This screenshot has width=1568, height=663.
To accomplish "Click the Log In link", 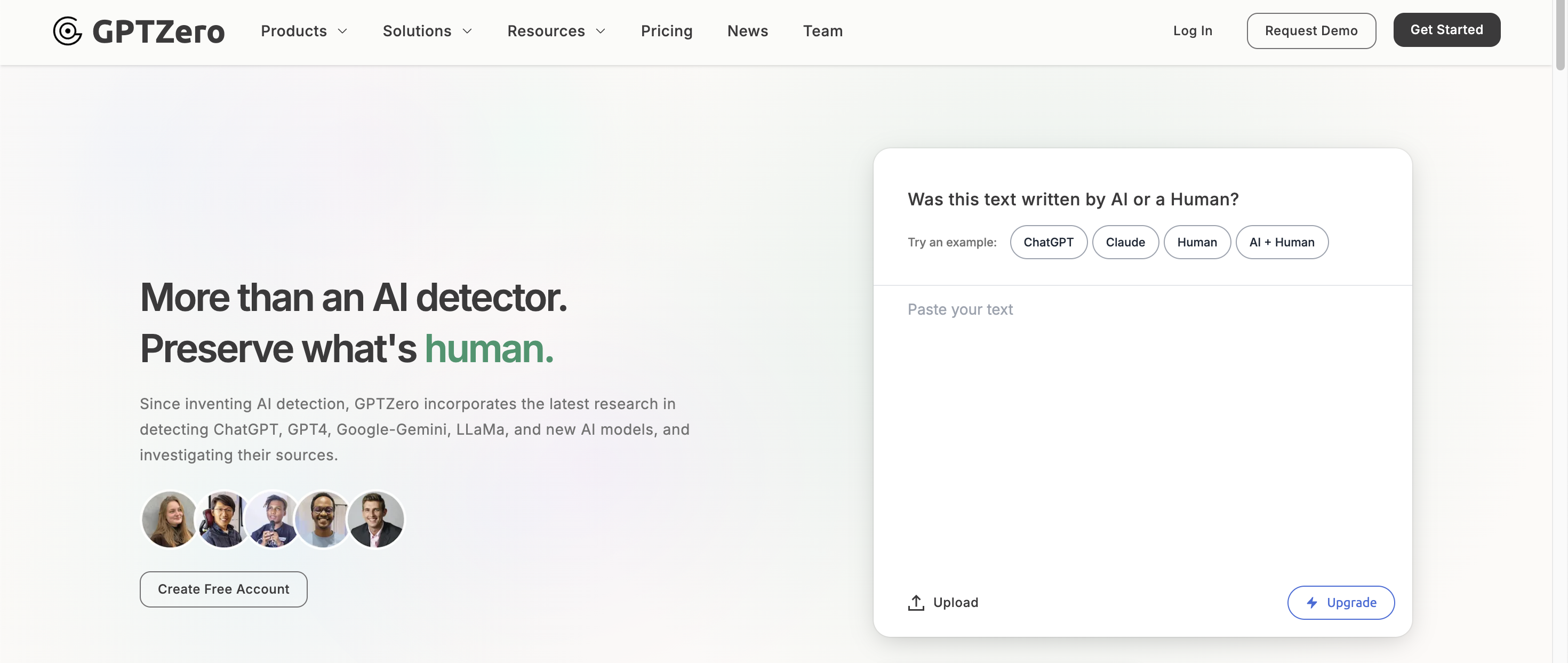I will tap(1192, 31).
